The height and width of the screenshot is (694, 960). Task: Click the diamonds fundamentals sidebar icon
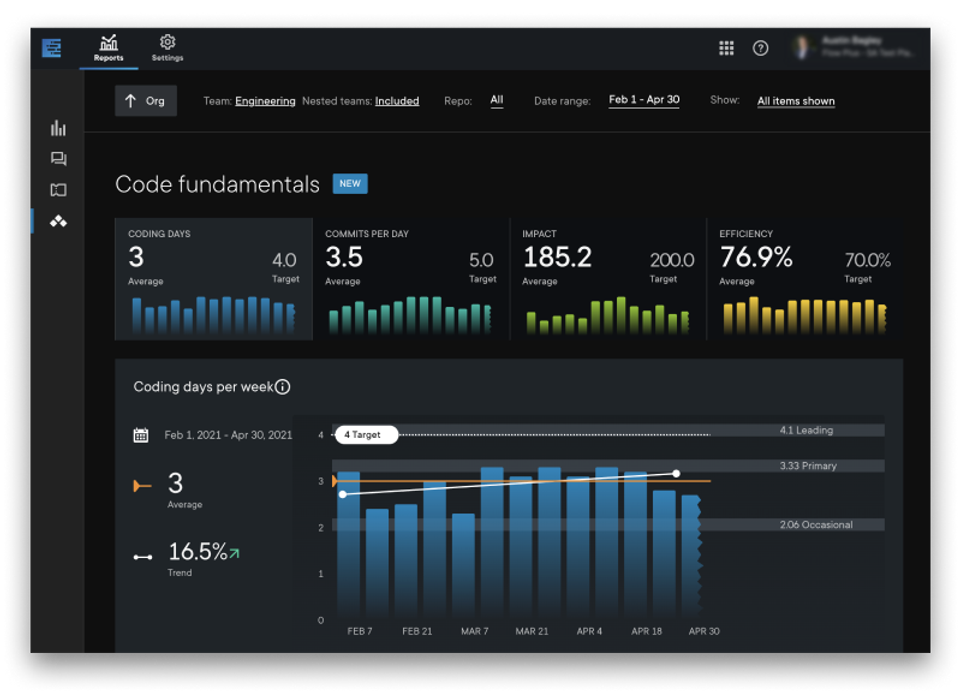coord(58,220)
